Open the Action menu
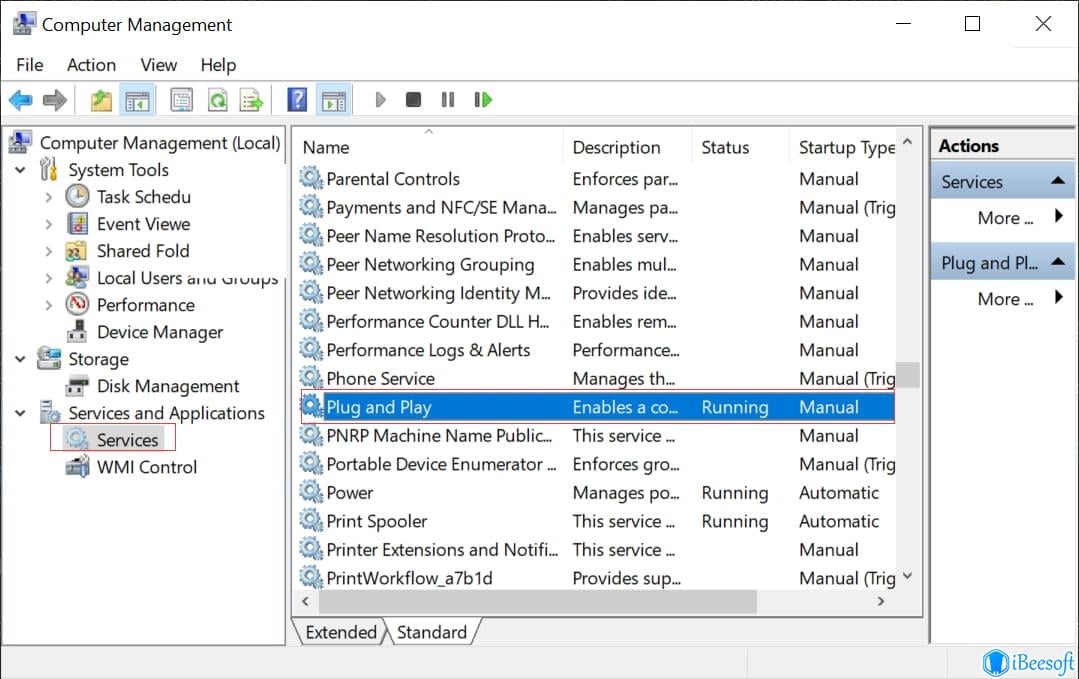1079x679 pixels. [x=91, y=65]
